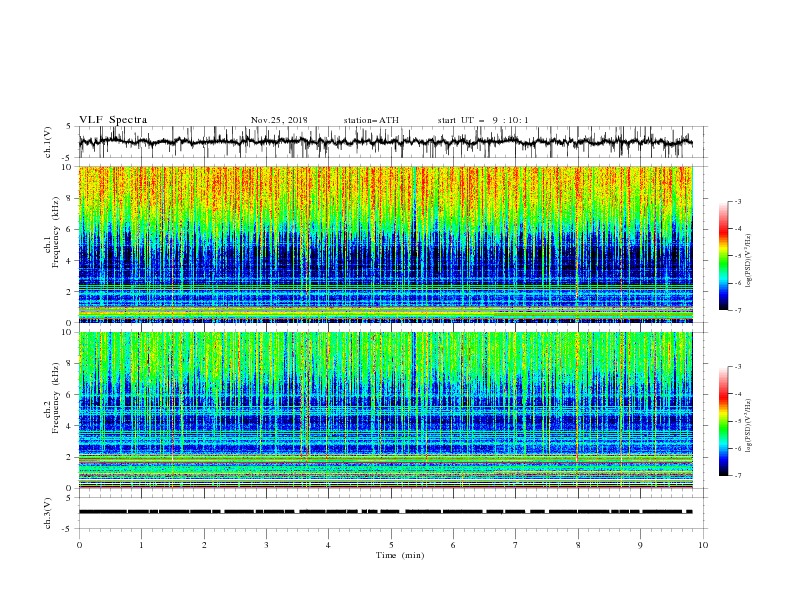This screenshot has width=792, height=612.
Task: Click the 'VLF Spectra' title text
Action: [113, 120]
